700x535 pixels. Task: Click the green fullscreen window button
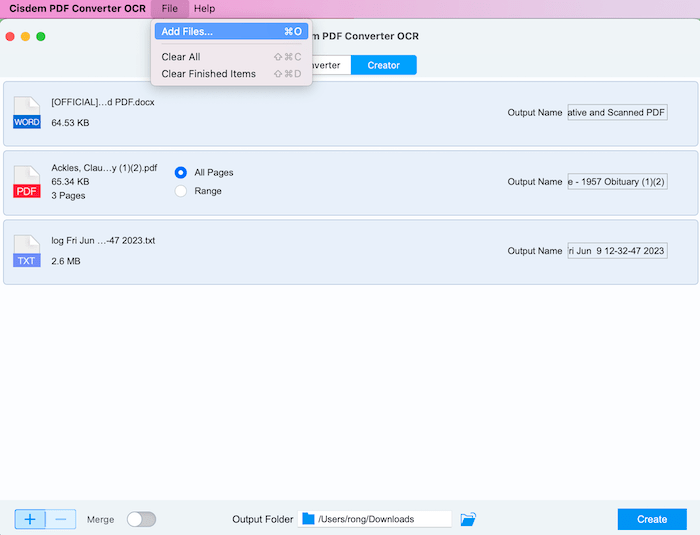[x=41, y=37]
